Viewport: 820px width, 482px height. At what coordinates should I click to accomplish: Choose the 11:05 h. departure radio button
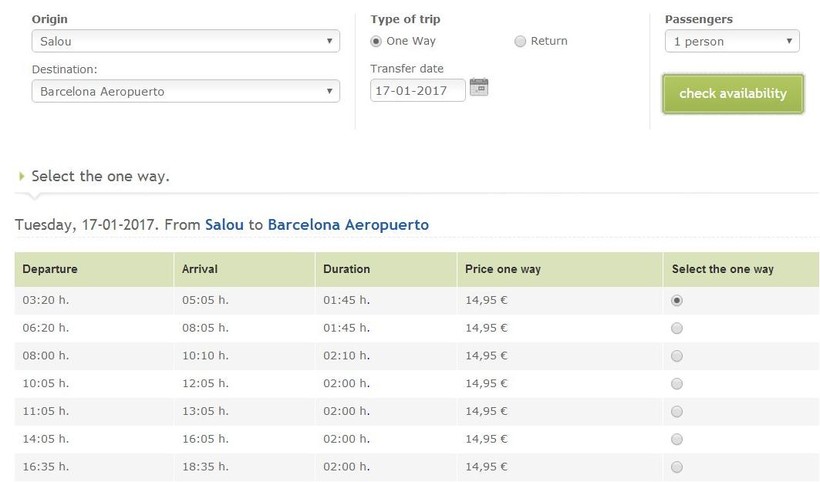677,411
